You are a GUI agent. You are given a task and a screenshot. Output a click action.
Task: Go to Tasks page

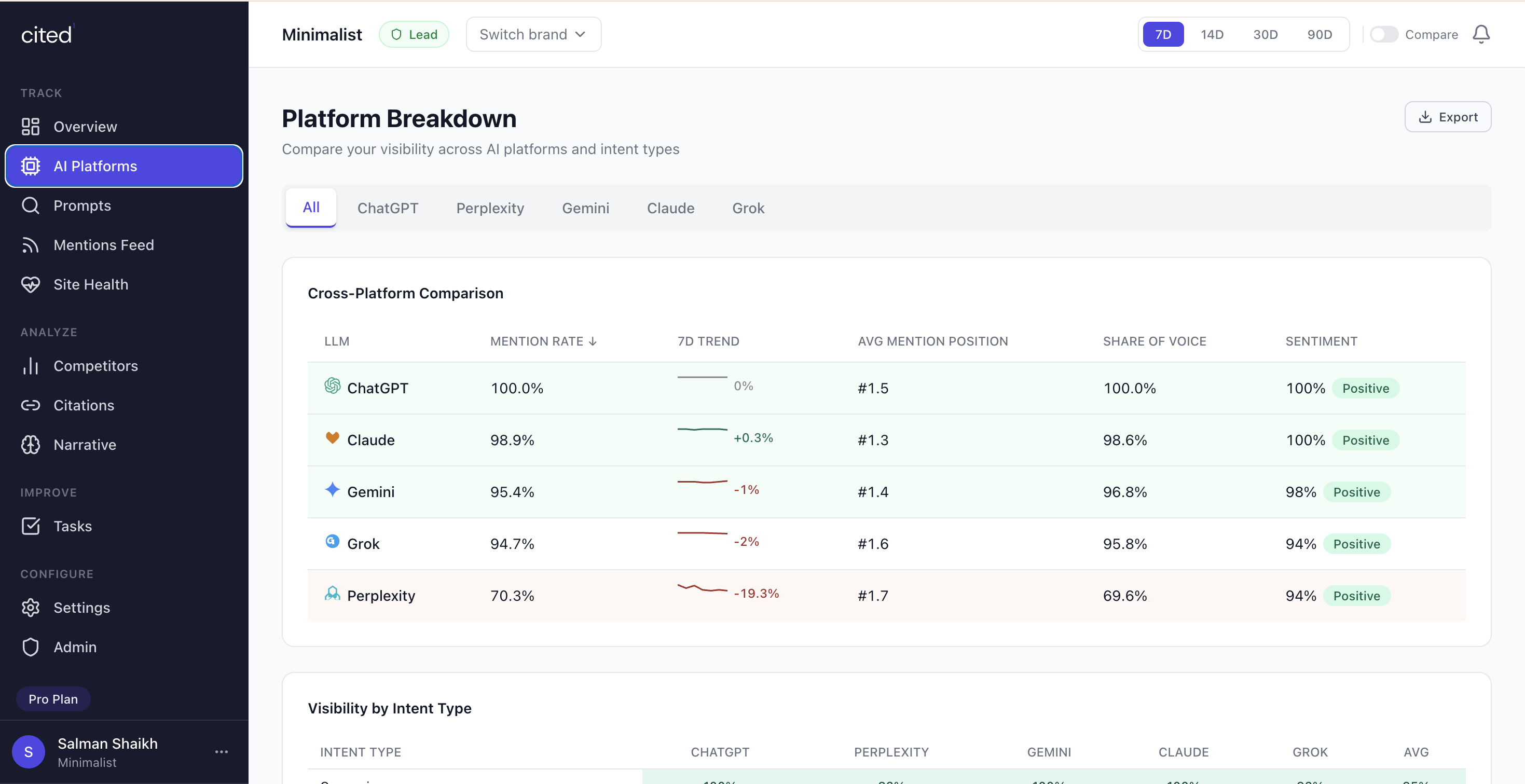click(123, 527)
